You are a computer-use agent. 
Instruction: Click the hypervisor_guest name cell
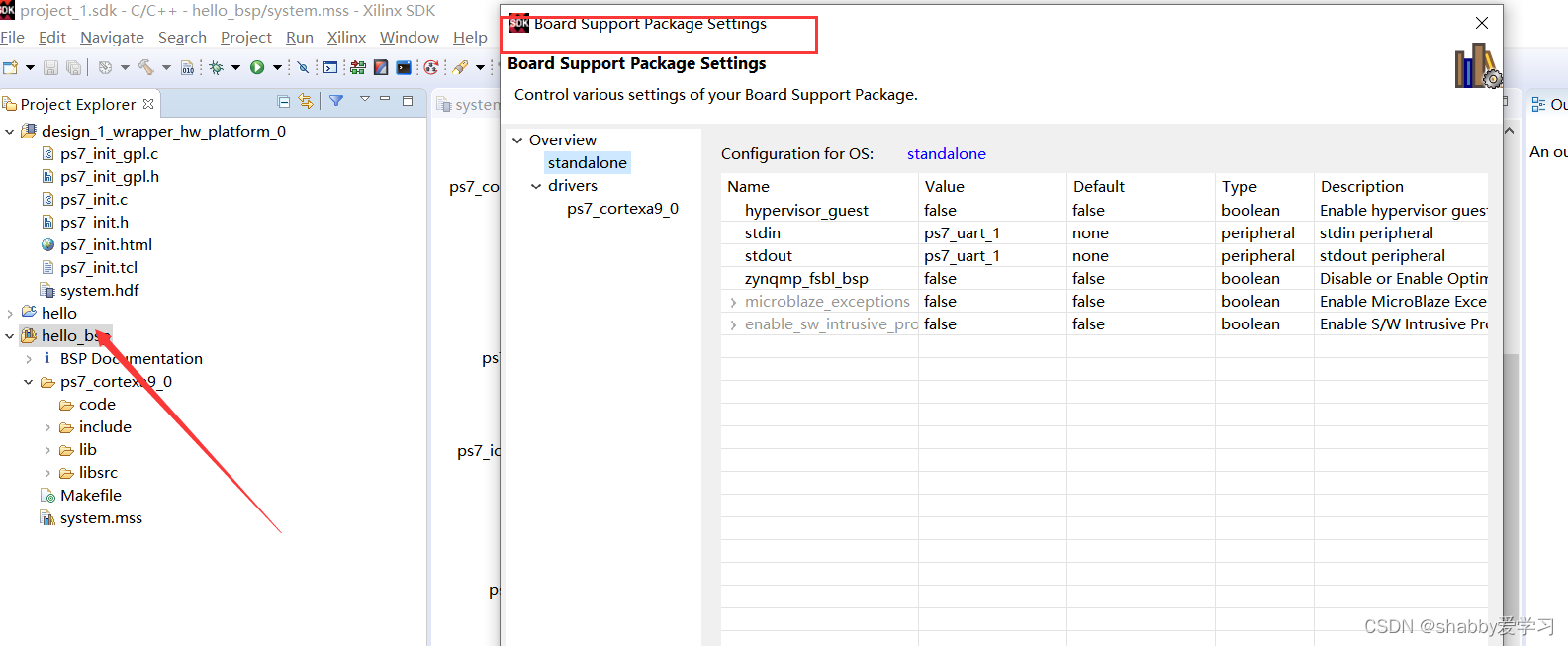(x=819, y=210)
